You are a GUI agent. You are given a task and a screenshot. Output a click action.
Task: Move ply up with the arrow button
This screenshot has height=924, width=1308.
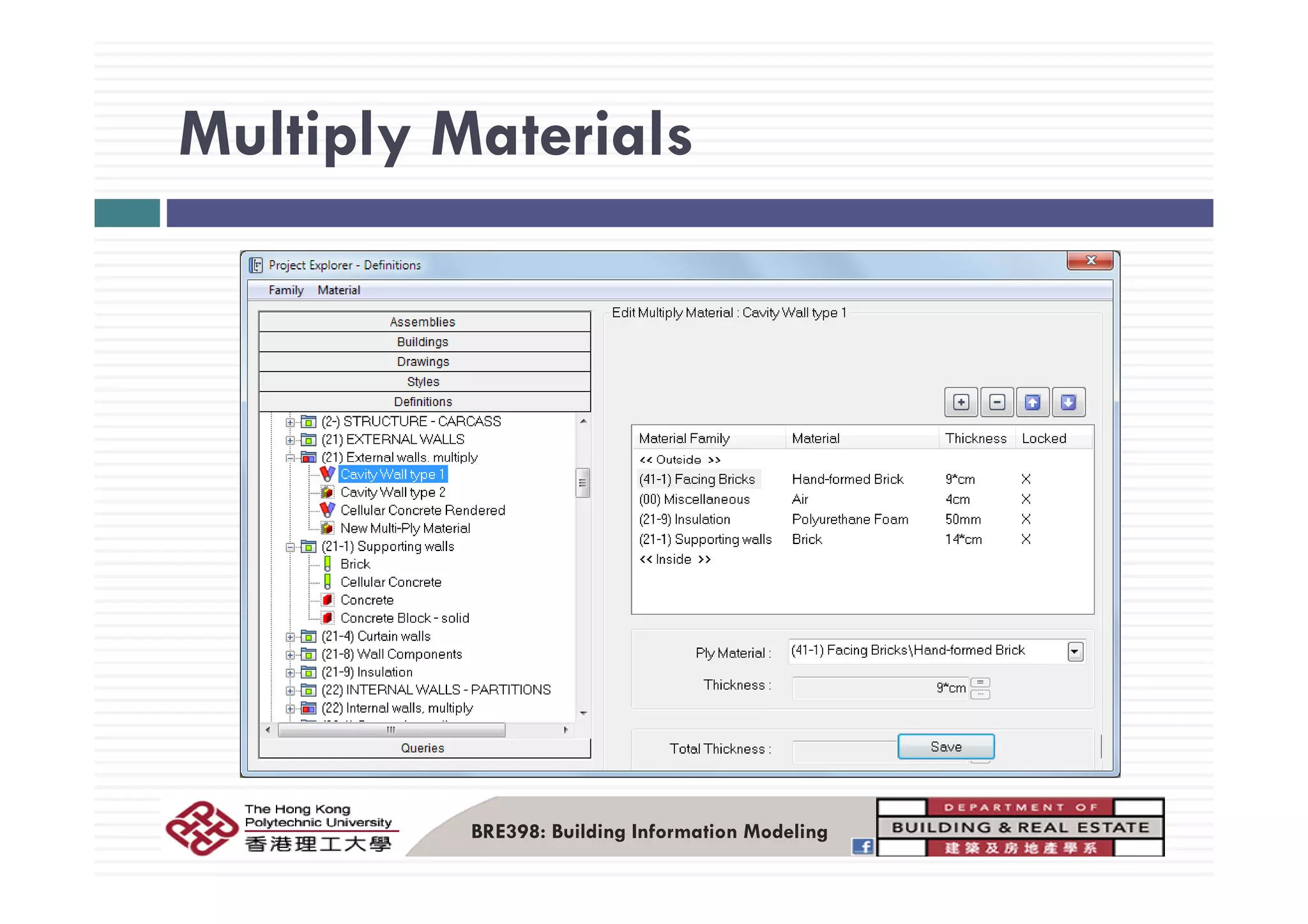pos(1032,402)
